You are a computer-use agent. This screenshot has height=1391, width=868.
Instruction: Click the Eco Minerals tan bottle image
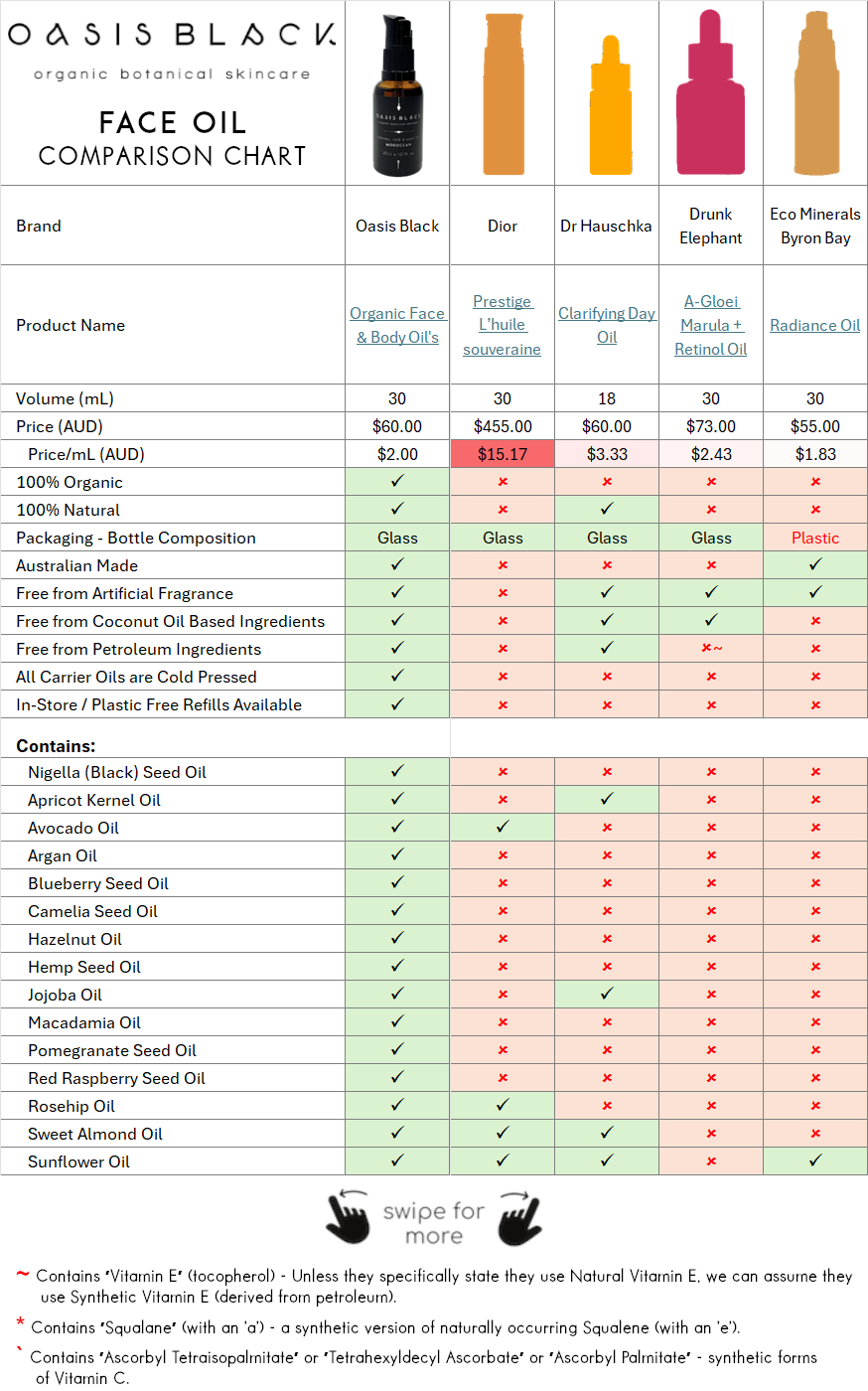[815, 93]
